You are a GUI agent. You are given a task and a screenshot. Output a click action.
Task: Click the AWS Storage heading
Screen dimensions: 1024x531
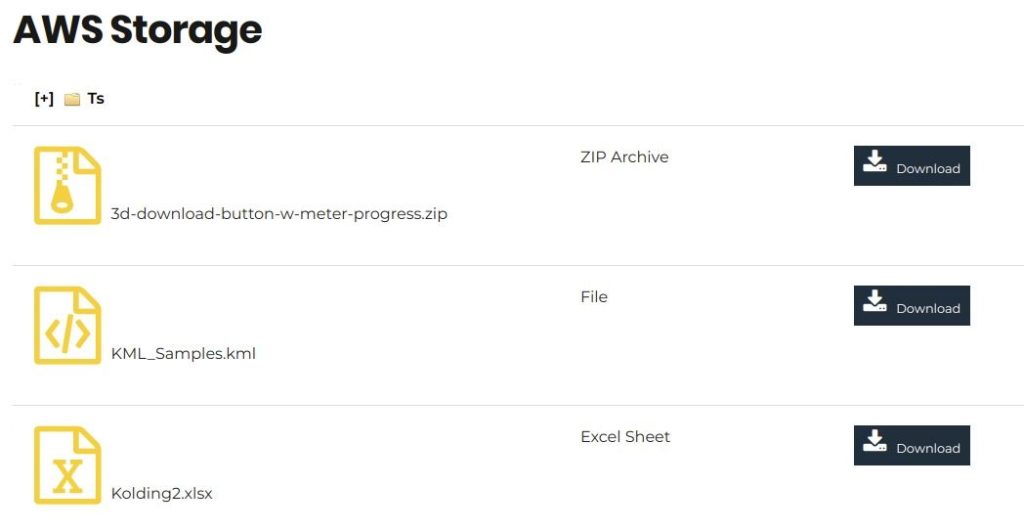138,30
